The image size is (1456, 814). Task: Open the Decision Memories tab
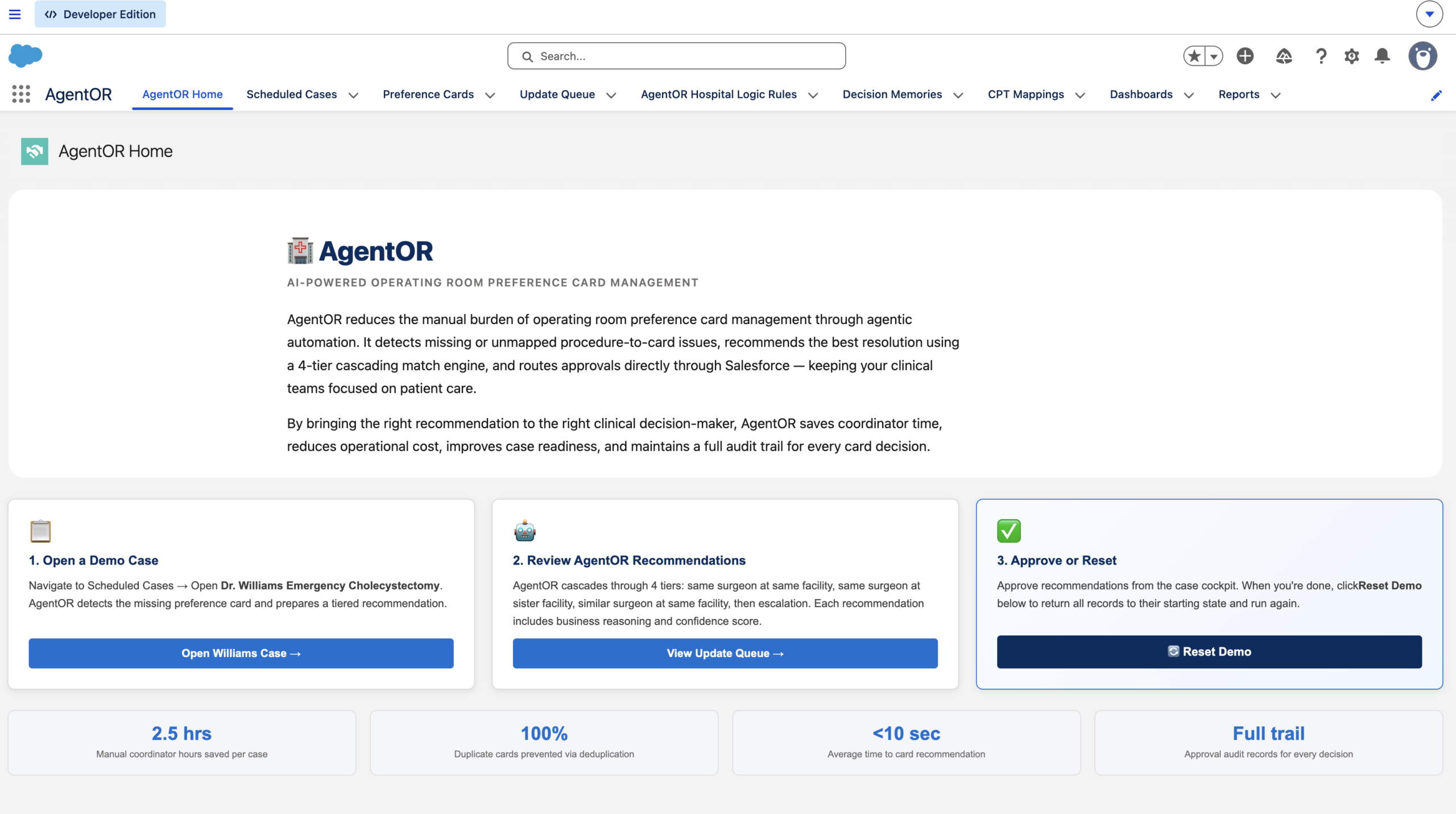(x=892, y=94)
